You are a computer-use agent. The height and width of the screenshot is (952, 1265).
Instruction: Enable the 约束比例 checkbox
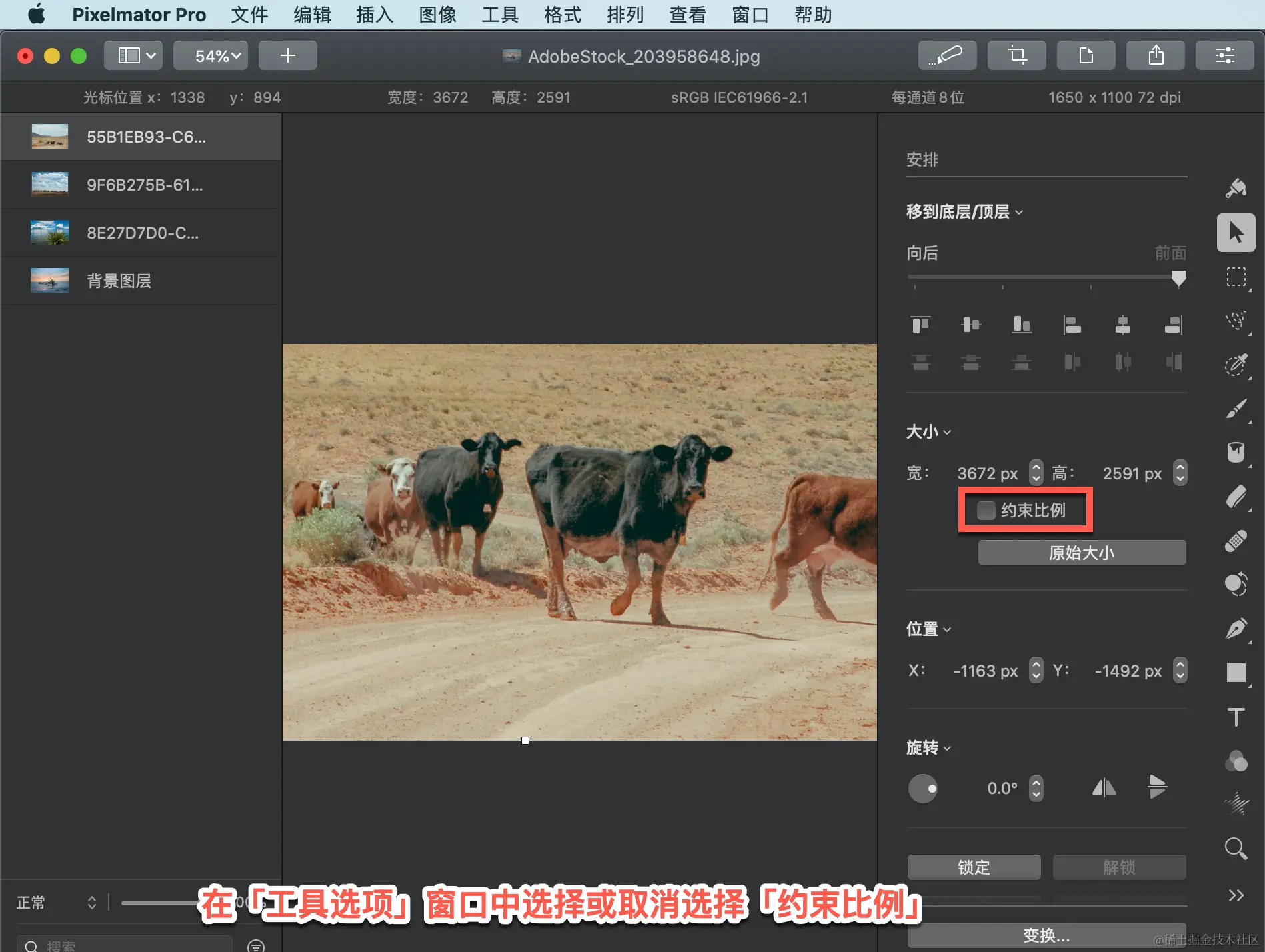[x=986, y=511]
